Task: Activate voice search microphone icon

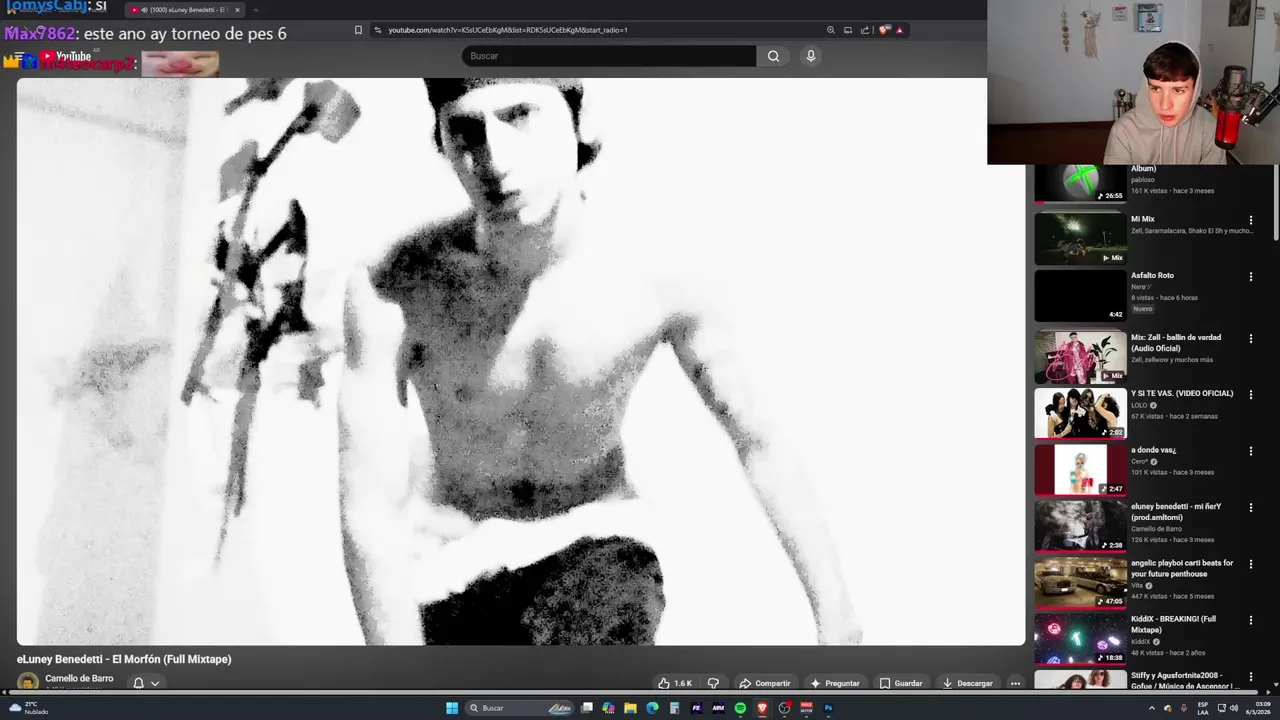Action: pos(811,56)
